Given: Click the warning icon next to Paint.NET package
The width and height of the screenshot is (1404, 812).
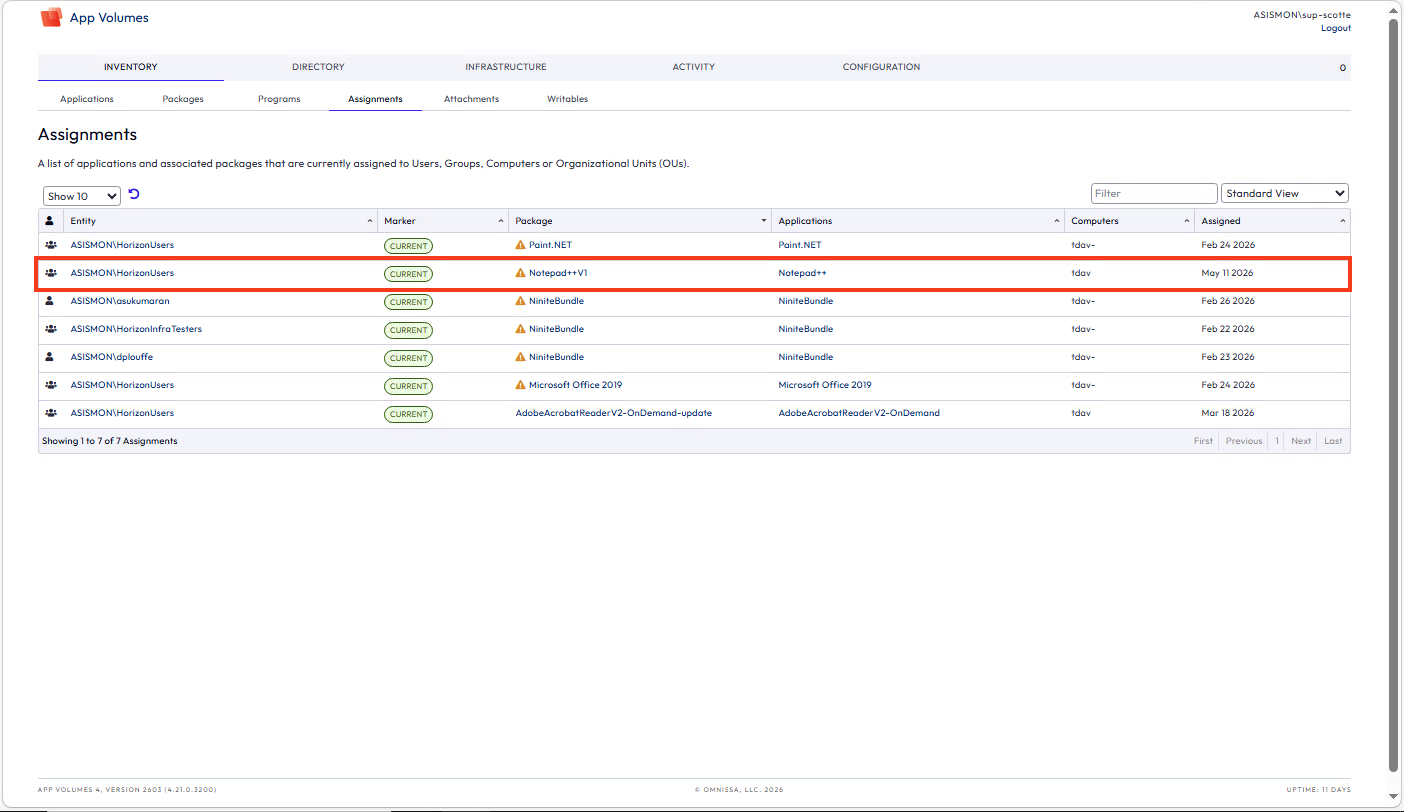Looking at the screenshot, I should [x=520, y=245].
